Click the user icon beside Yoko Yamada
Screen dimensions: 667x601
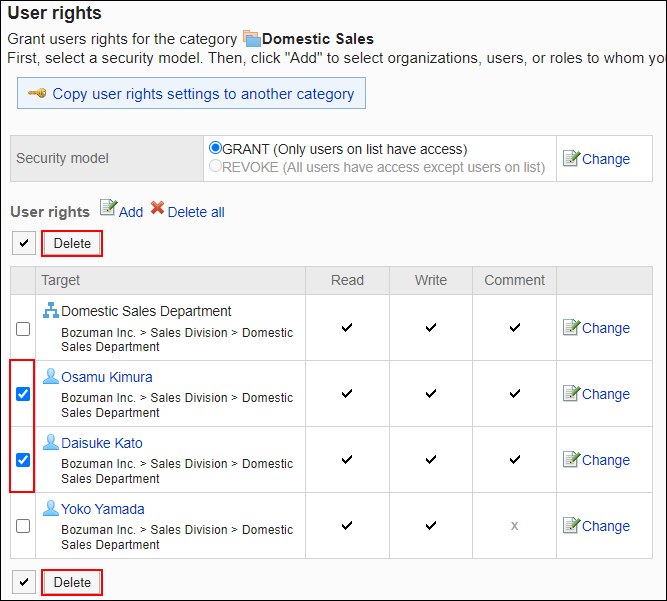51,508
